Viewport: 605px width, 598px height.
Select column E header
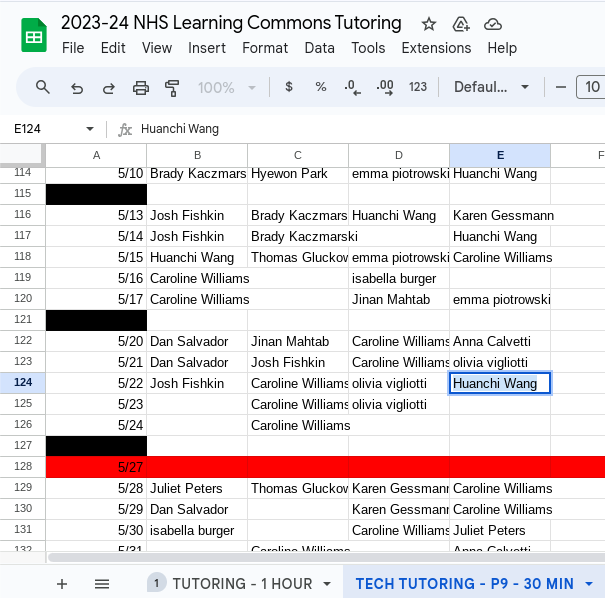[500, 155]
